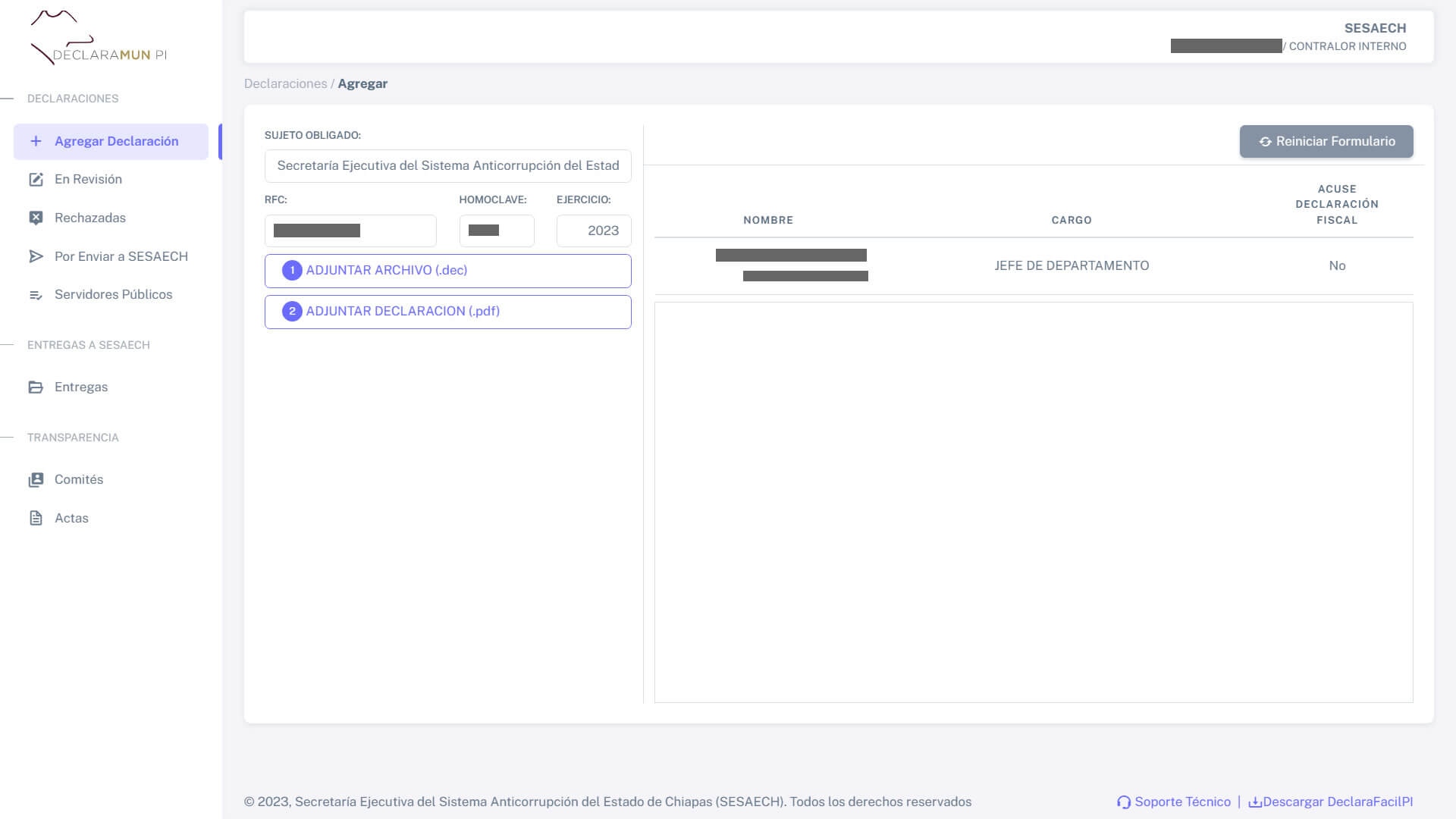Viewport: 1456px width, 819px height.
Task: Click the send arrow icon for Por Enviar a SESAECH
Action: point(36,256)
